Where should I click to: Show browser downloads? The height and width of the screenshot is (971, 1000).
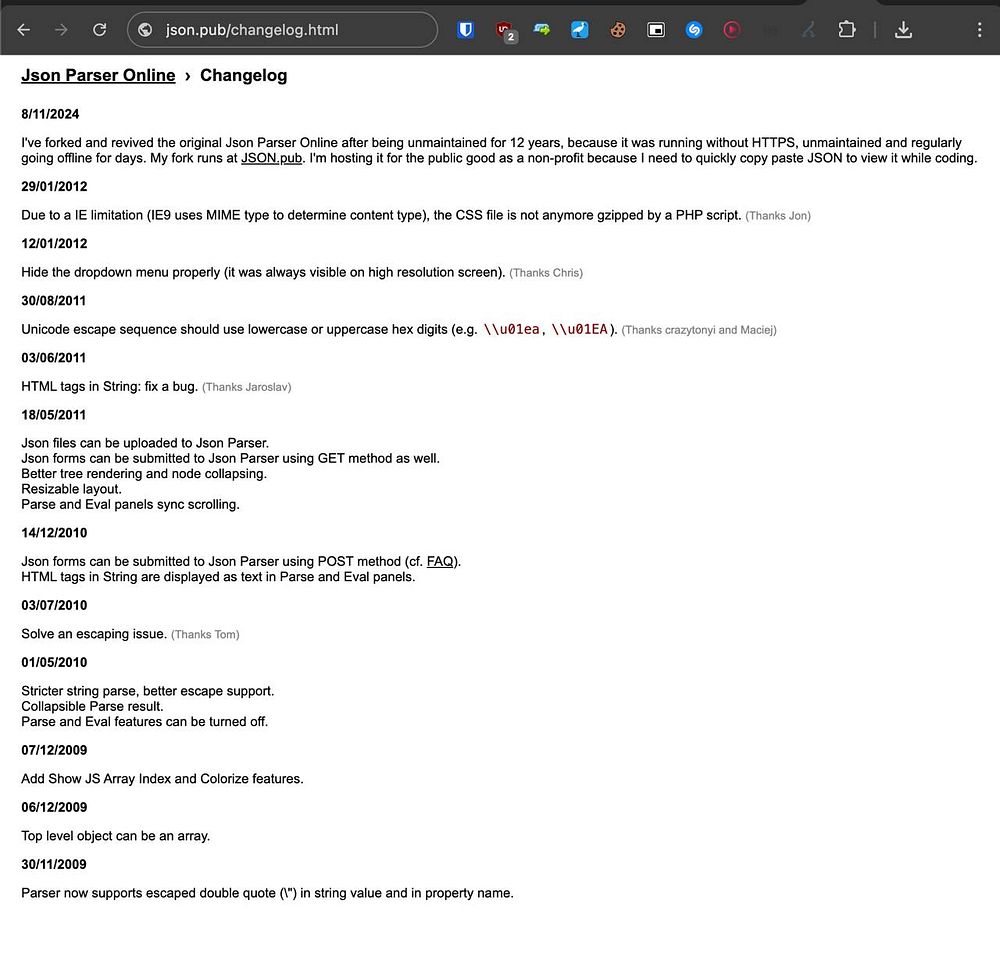[x=903, y=30]
